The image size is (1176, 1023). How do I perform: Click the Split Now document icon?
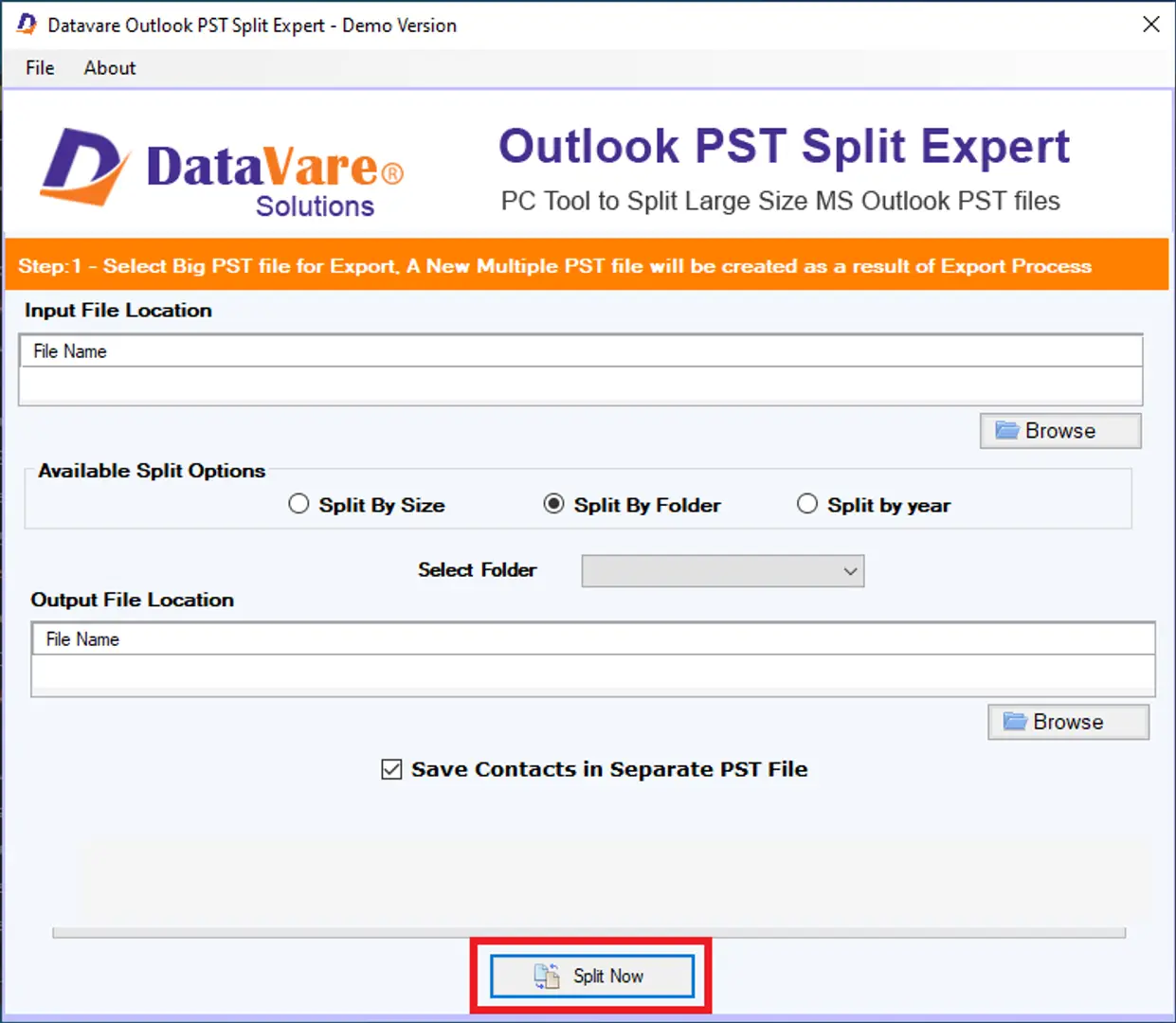point(547,976)
